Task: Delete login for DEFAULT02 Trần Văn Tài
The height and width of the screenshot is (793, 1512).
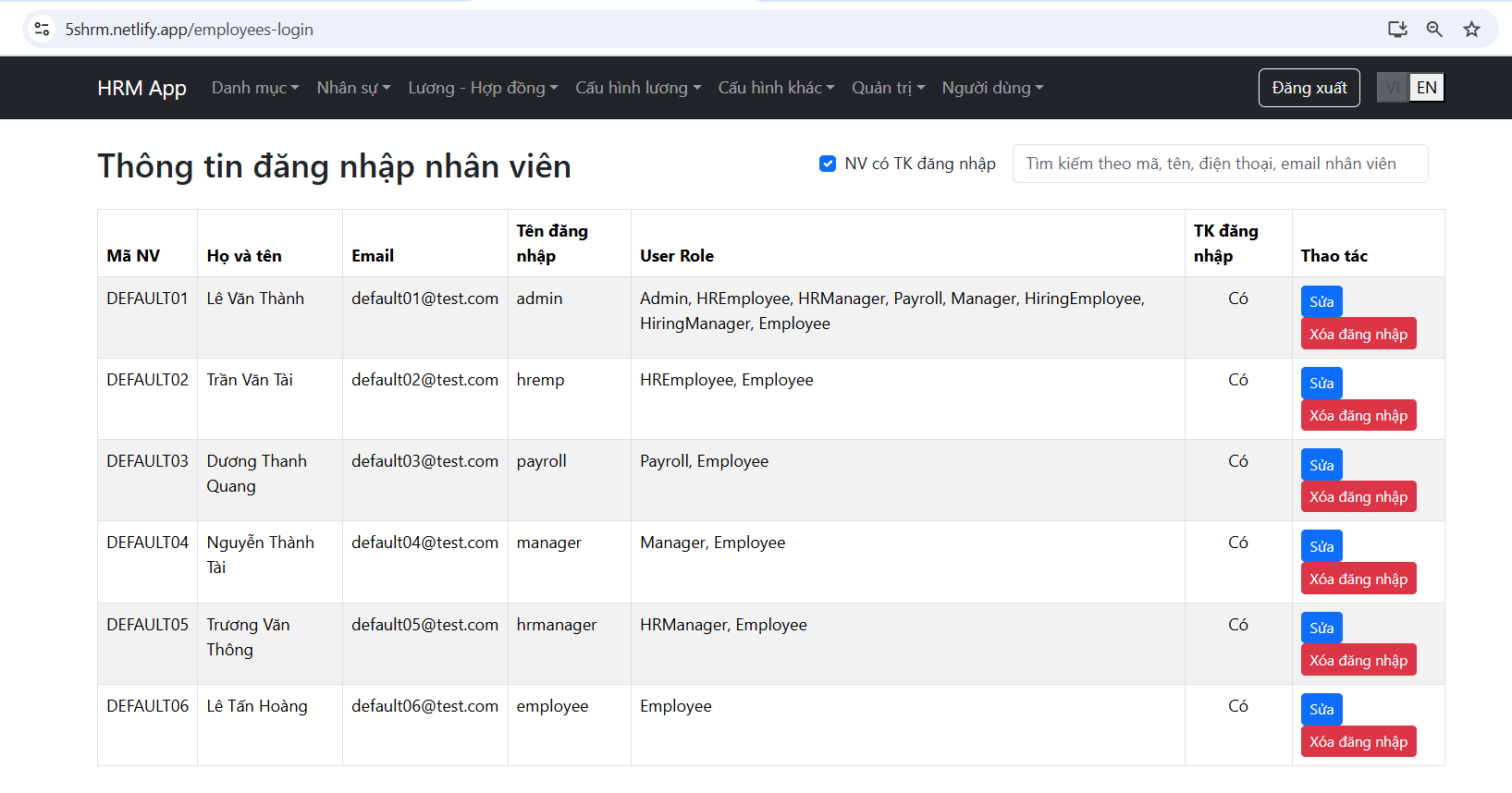Action: (1358, 415)
